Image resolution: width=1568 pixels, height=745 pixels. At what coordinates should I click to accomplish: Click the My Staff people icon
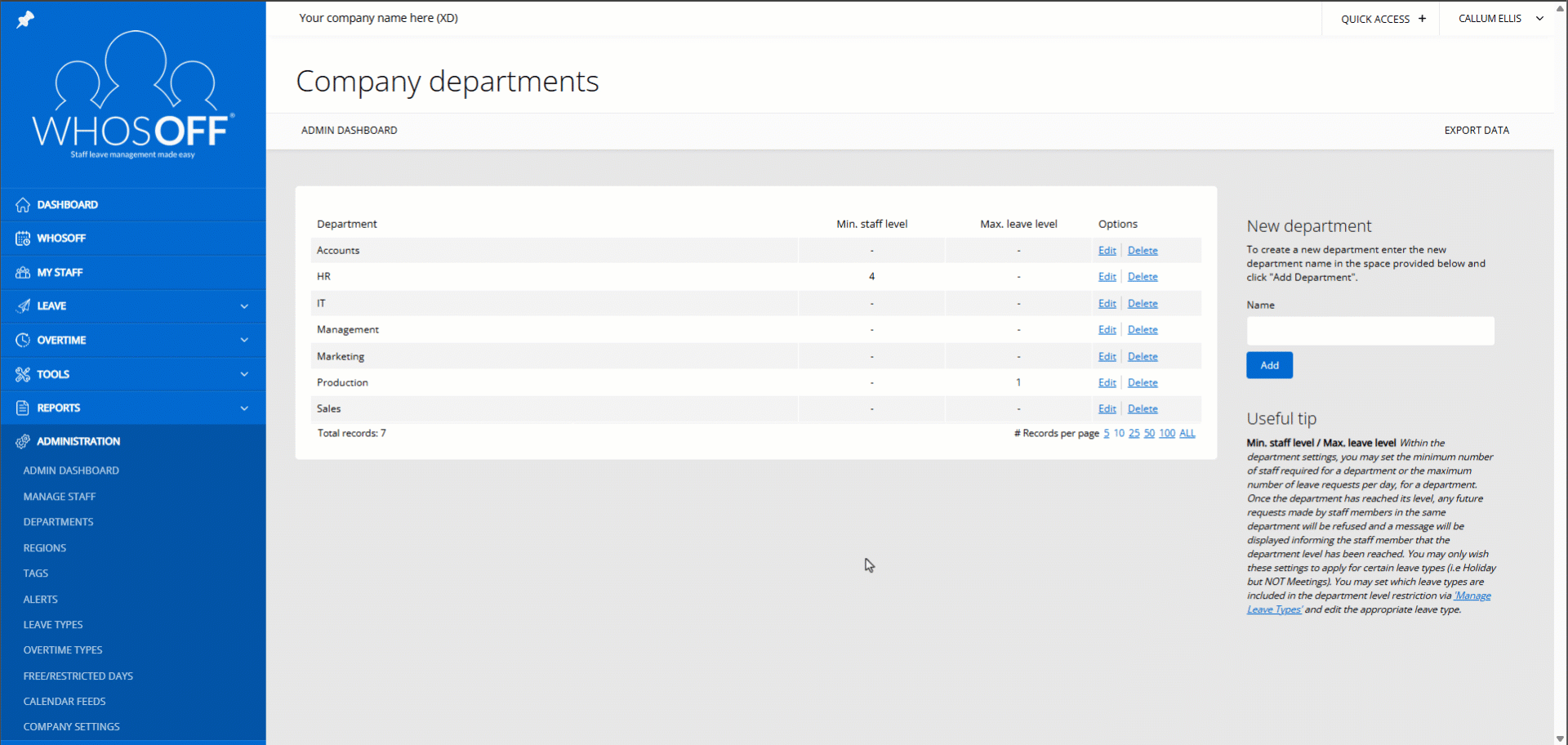click(23, 273)
